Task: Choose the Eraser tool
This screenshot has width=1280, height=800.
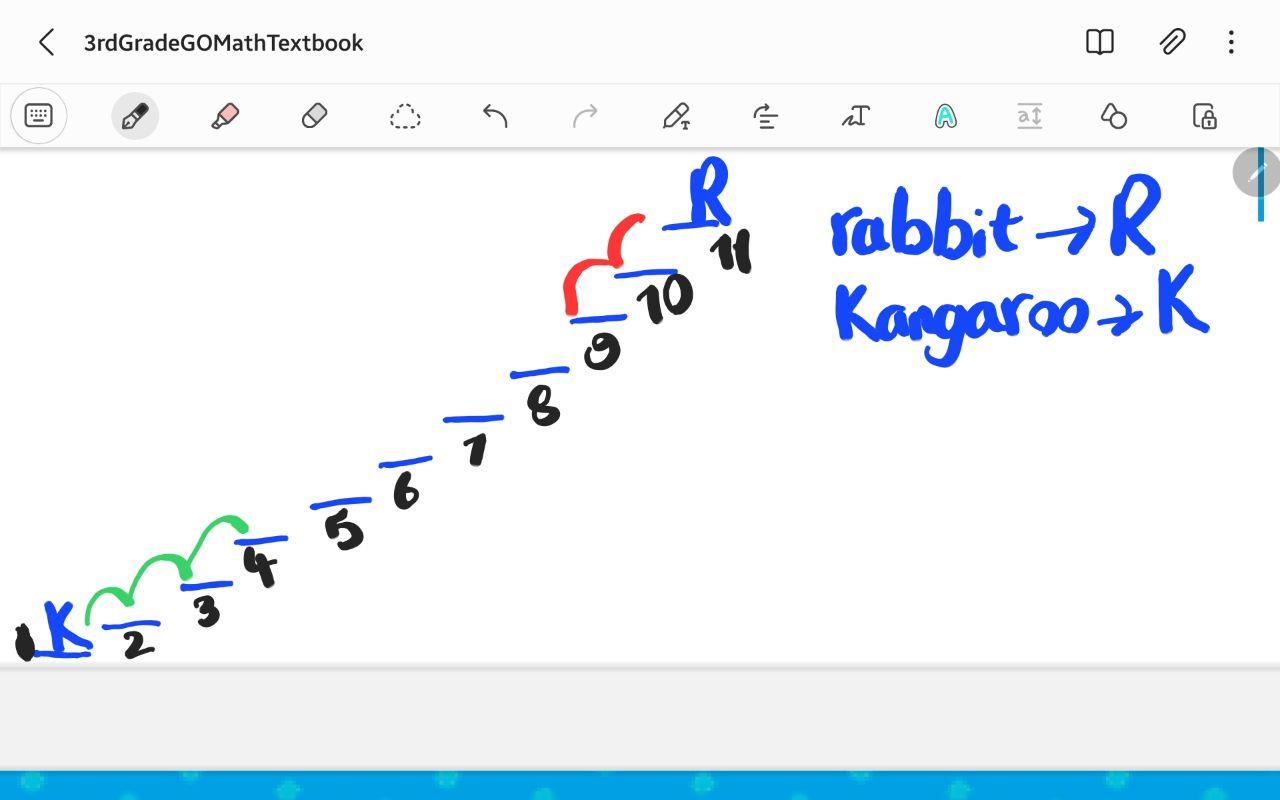Action: (x=314, y=116)
